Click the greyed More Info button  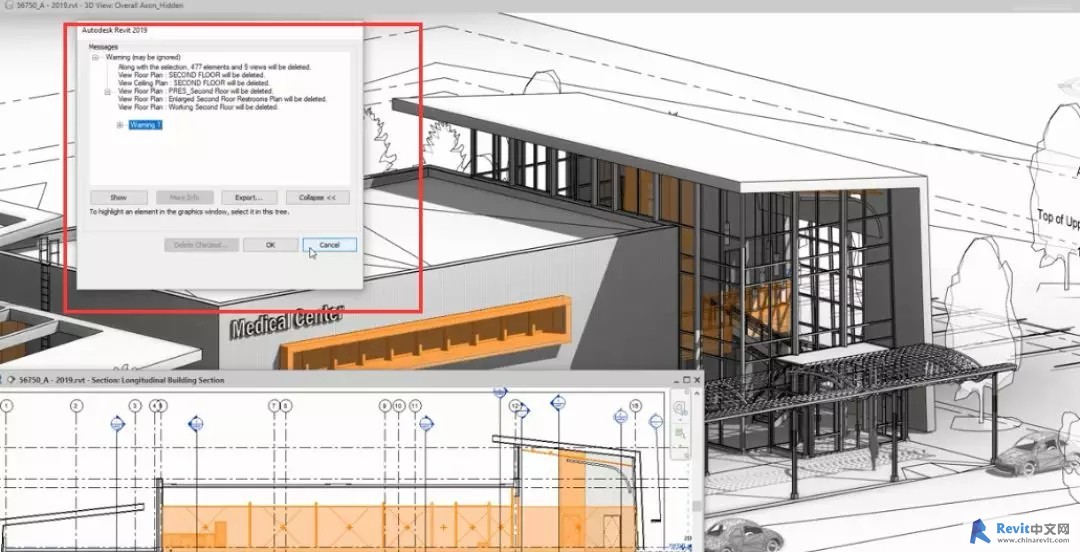coord(184,197)
